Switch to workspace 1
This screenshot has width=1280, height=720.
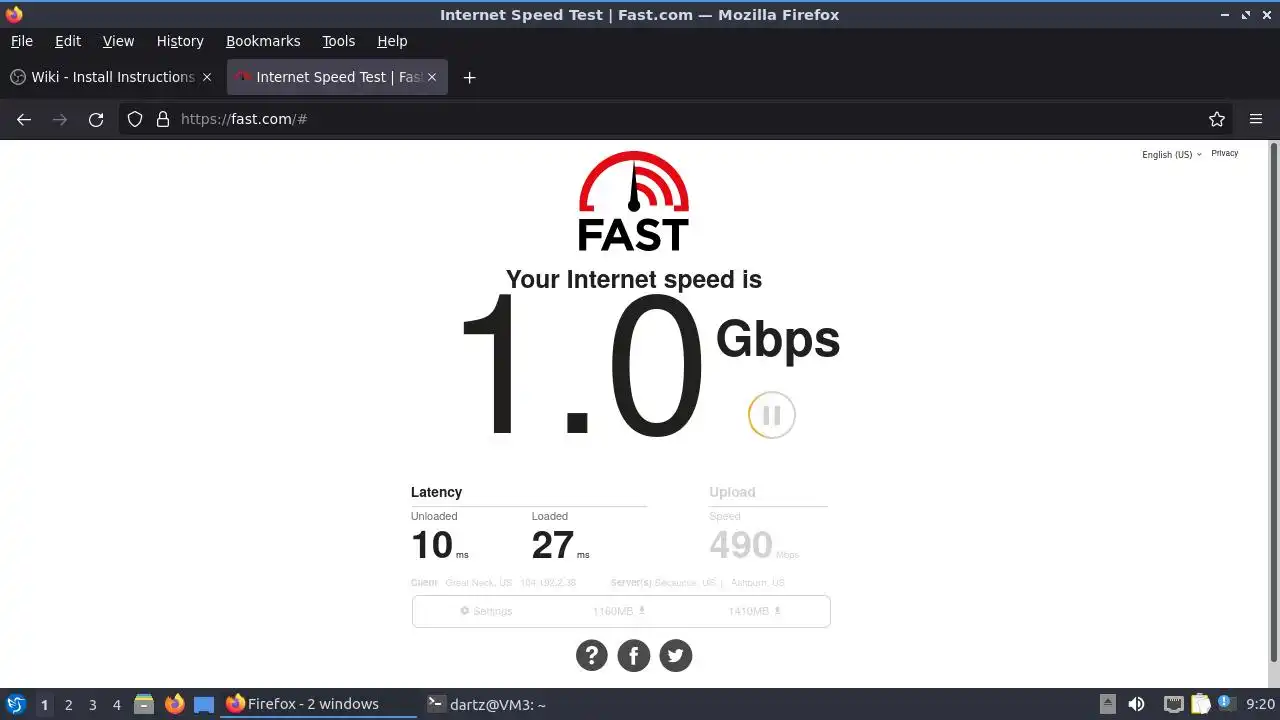click(x=44, y=705)
